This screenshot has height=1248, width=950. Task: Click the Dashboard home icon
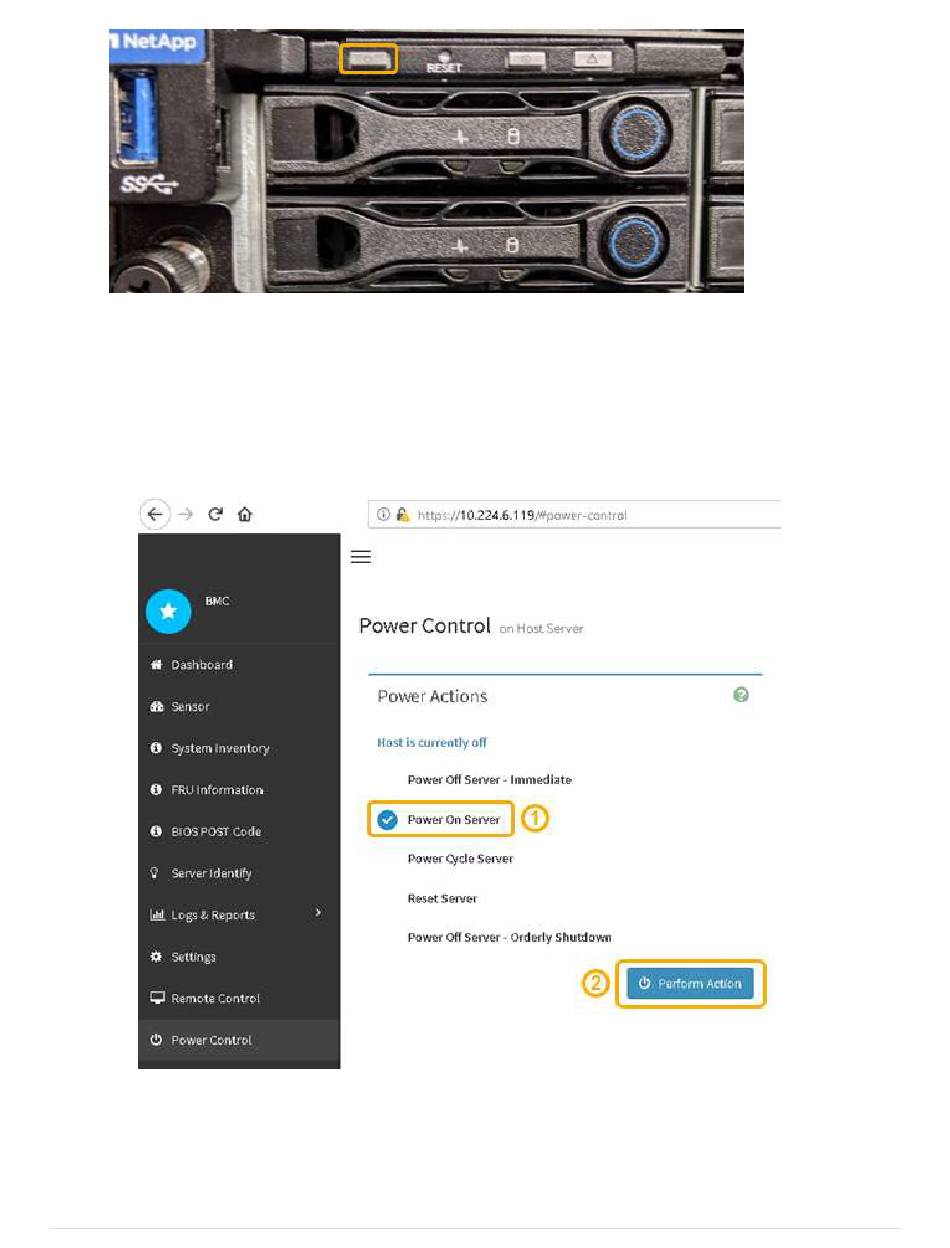tap(156, 665)
